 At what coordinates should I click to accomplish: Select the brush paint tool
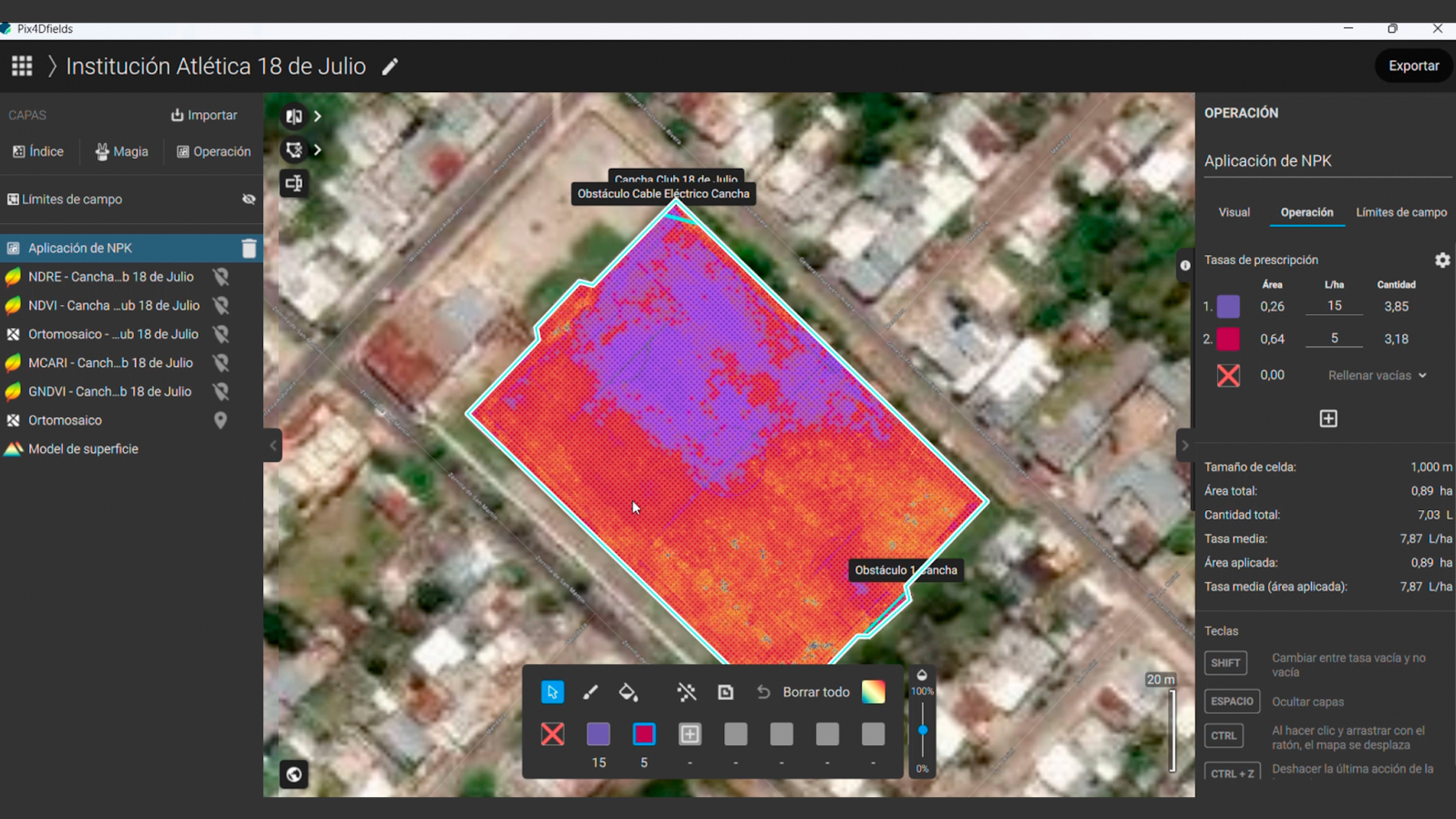[590, 692]
